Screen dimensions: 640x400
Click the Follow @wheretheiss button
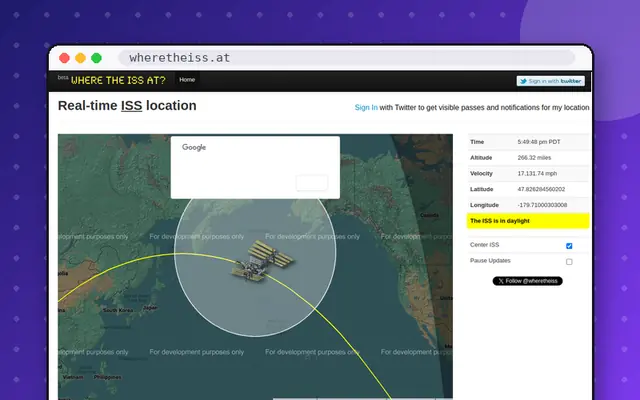pos(527,281)
